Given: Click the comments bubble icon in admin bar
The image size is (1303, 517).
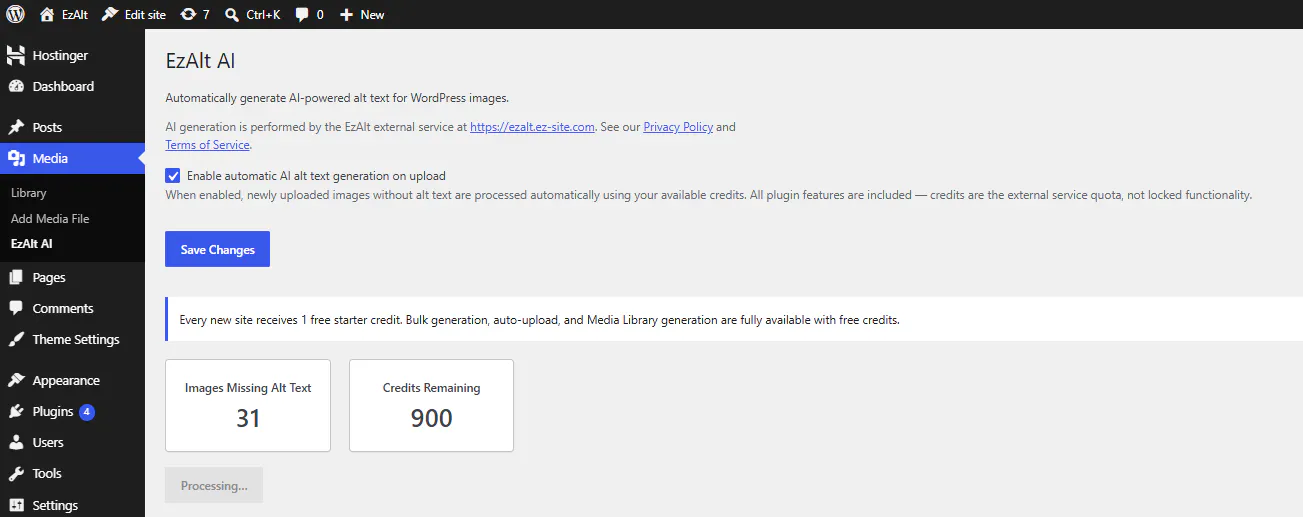Looking at the screenshot, I should (x=302, y=15).
